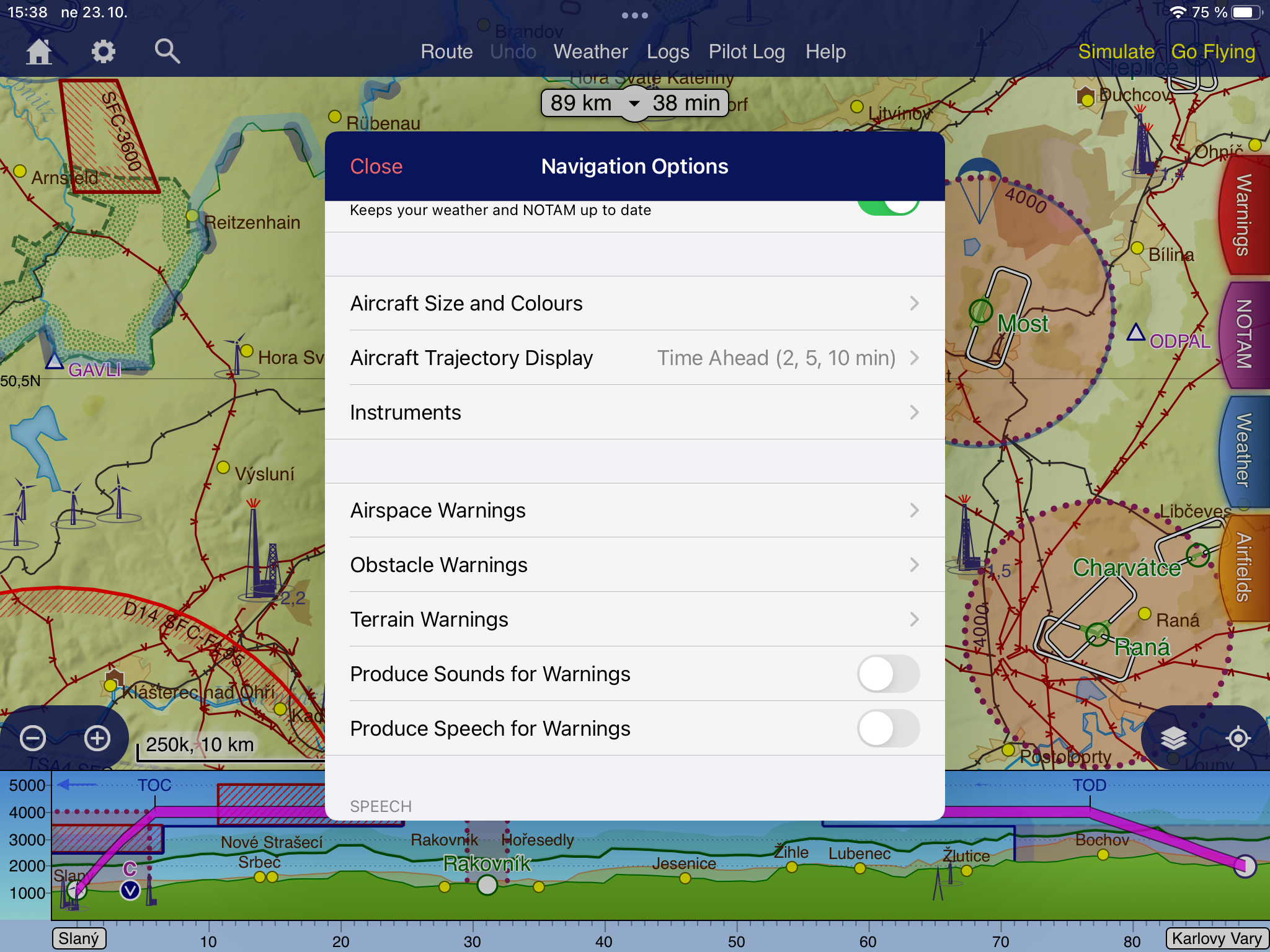
Task: Close the Navigation Options dialog
Action: (x=376, y=166)
